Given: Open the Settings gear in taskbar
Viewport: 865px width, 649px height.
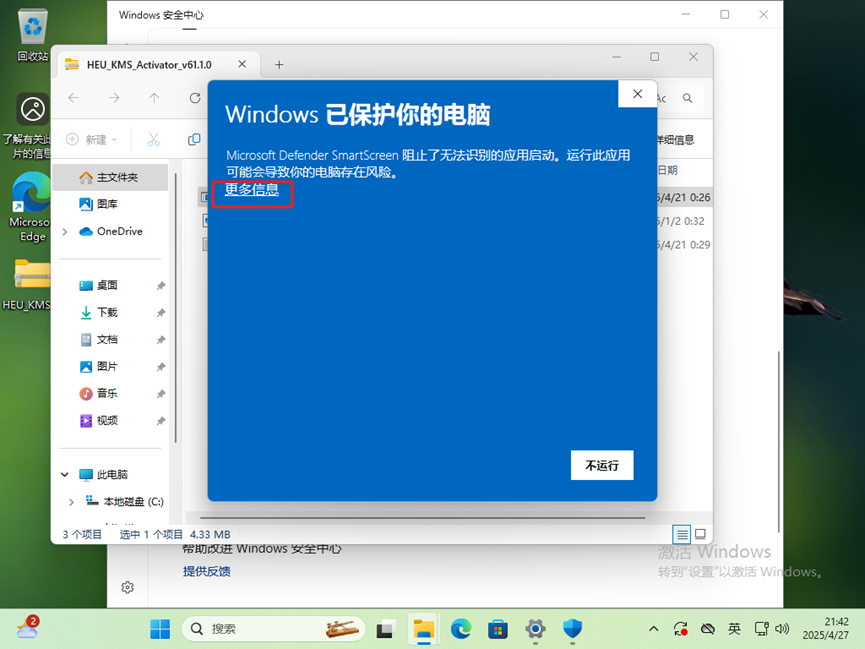Looking at the screenshot, I should tap(535, 628).
